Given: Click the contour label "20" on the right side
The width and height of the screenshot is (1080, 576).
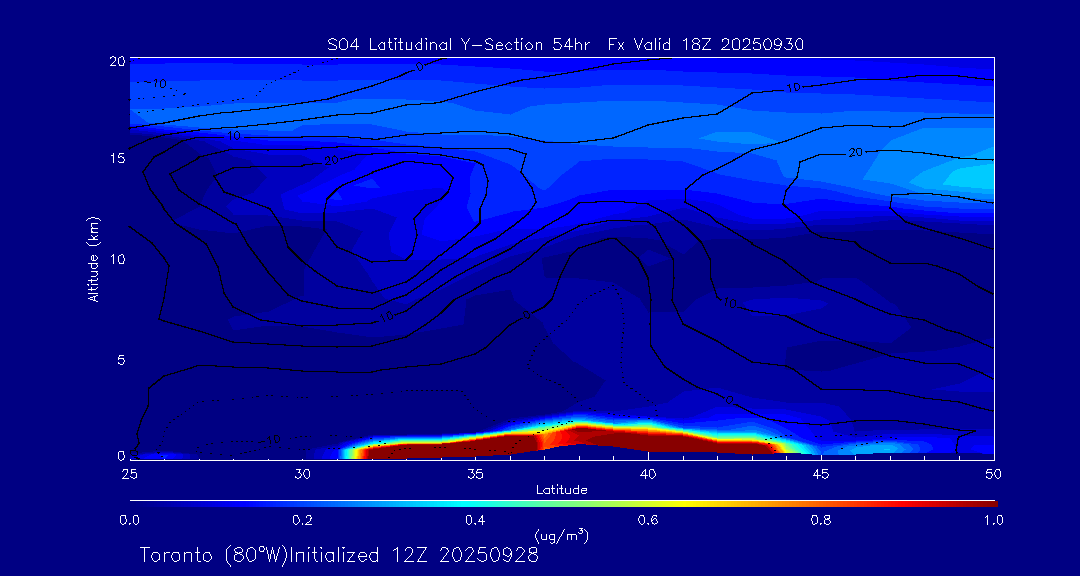Looking at the screenshot, I should point(855,153).
